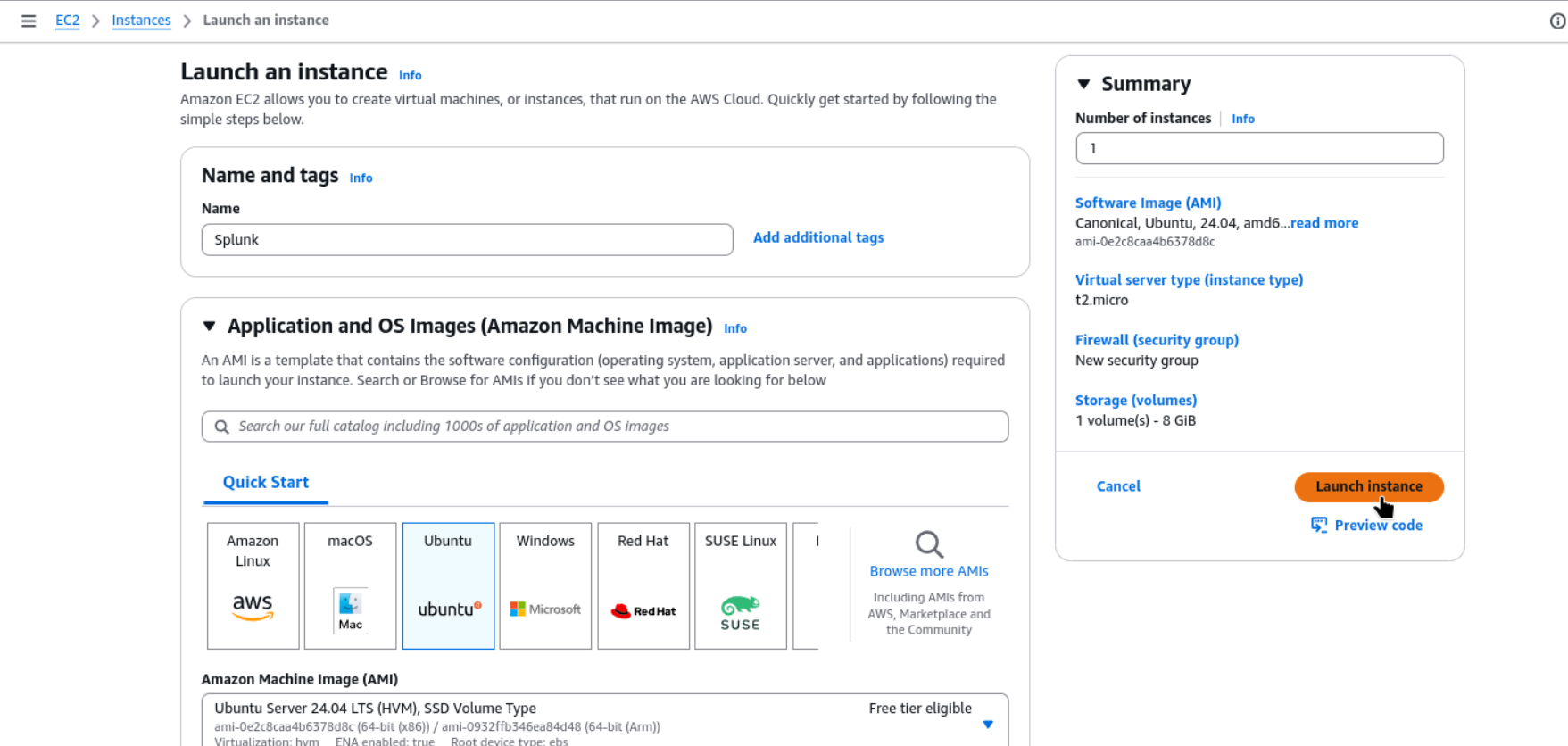
Task: Focus the instance Name input field
Action: click(x=467, y=240)
